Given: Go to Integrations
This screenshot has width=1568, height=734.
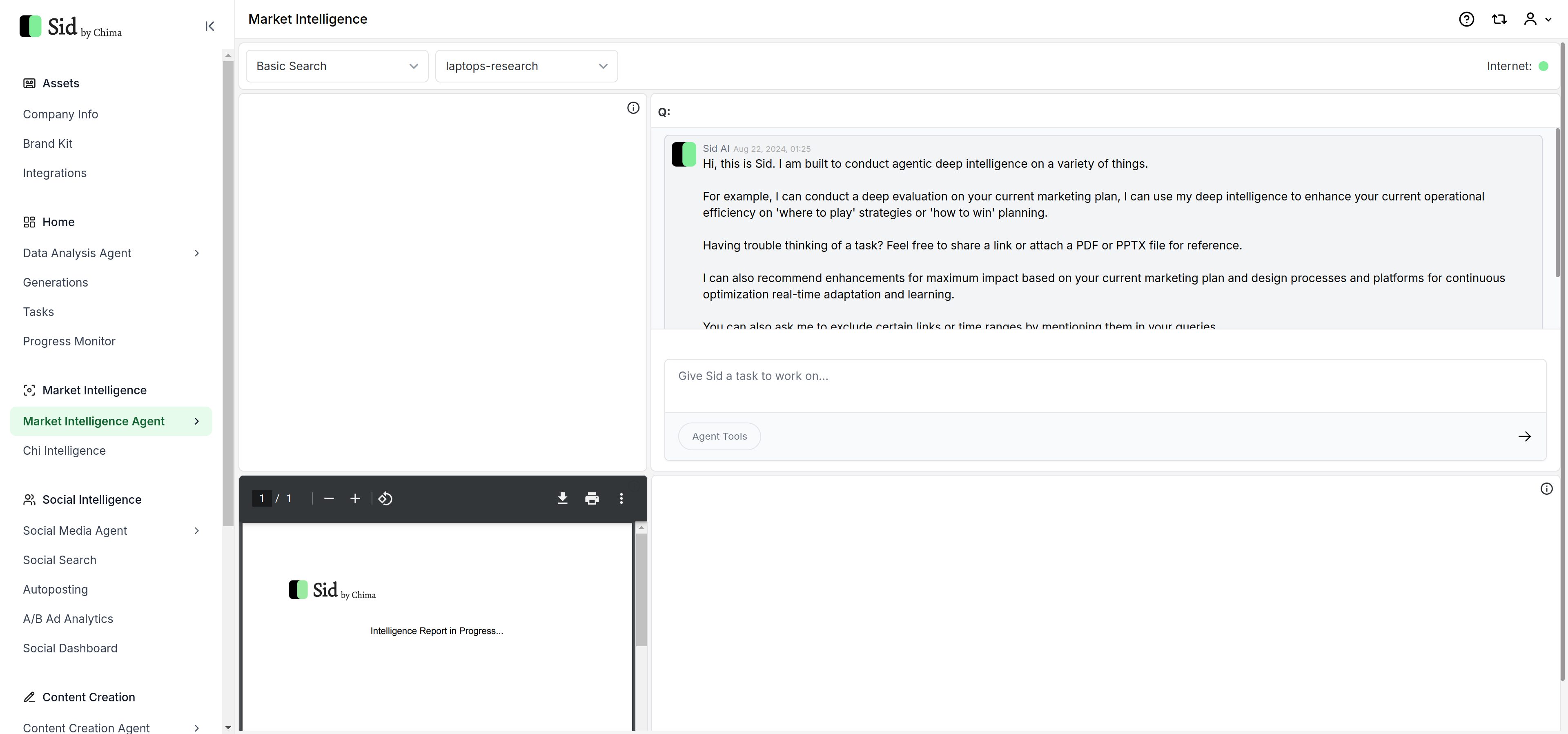Looking at the screenshot, I should [x=55, y=173].
